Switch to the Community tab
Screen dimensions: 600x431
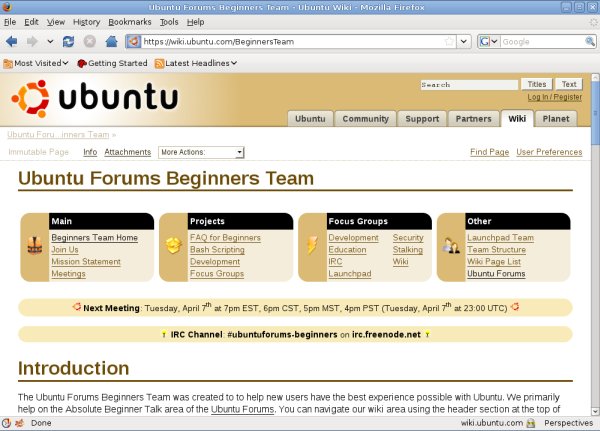click(x=365, y=118)
